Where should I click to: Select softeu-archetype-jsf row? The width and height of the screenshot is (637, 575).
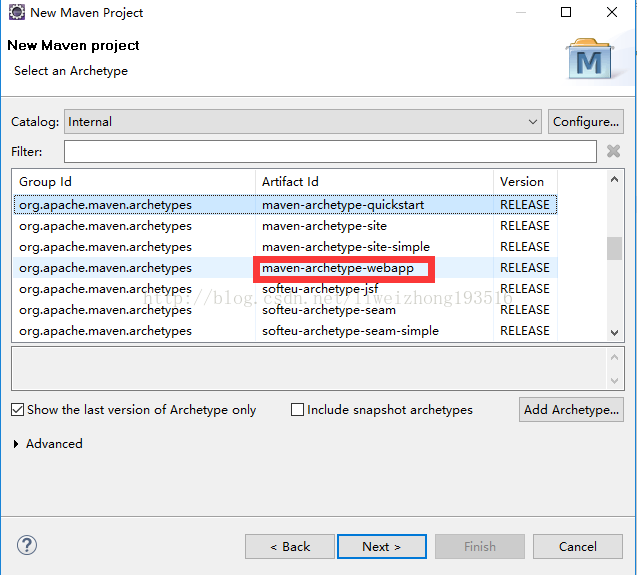(x=285, y=289)
